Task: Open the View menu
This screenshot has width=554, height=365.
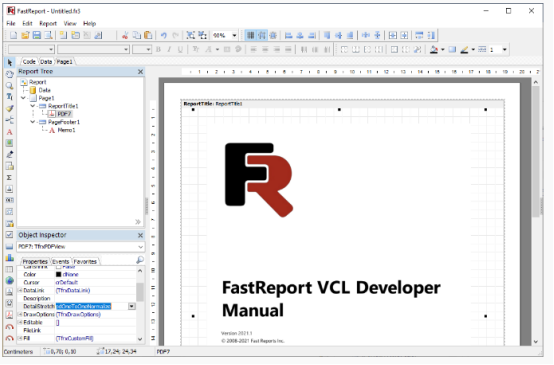Action: pos(70,23)
